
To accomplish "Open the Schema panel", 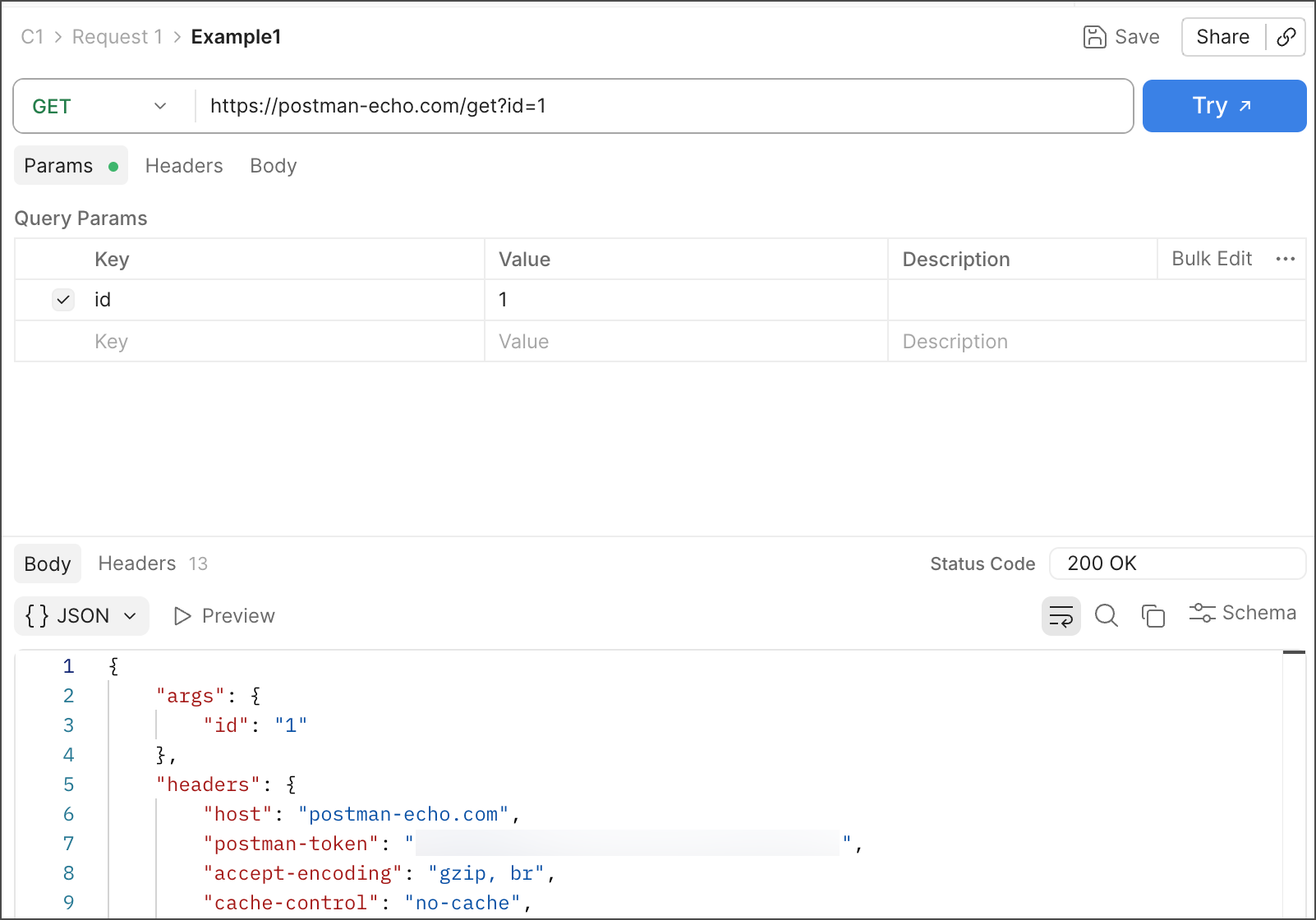I will [x=1242, y=613].
